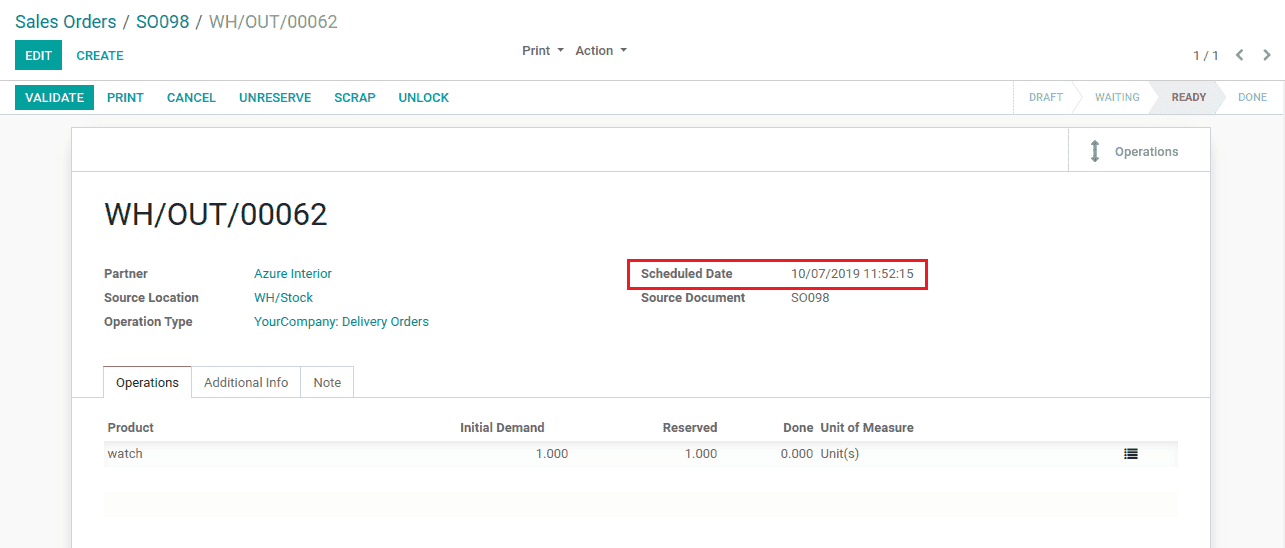Click the Scheduled Date value 10/07/2019 11:52:15
1285x548 pixels.
tap(852, 274)
